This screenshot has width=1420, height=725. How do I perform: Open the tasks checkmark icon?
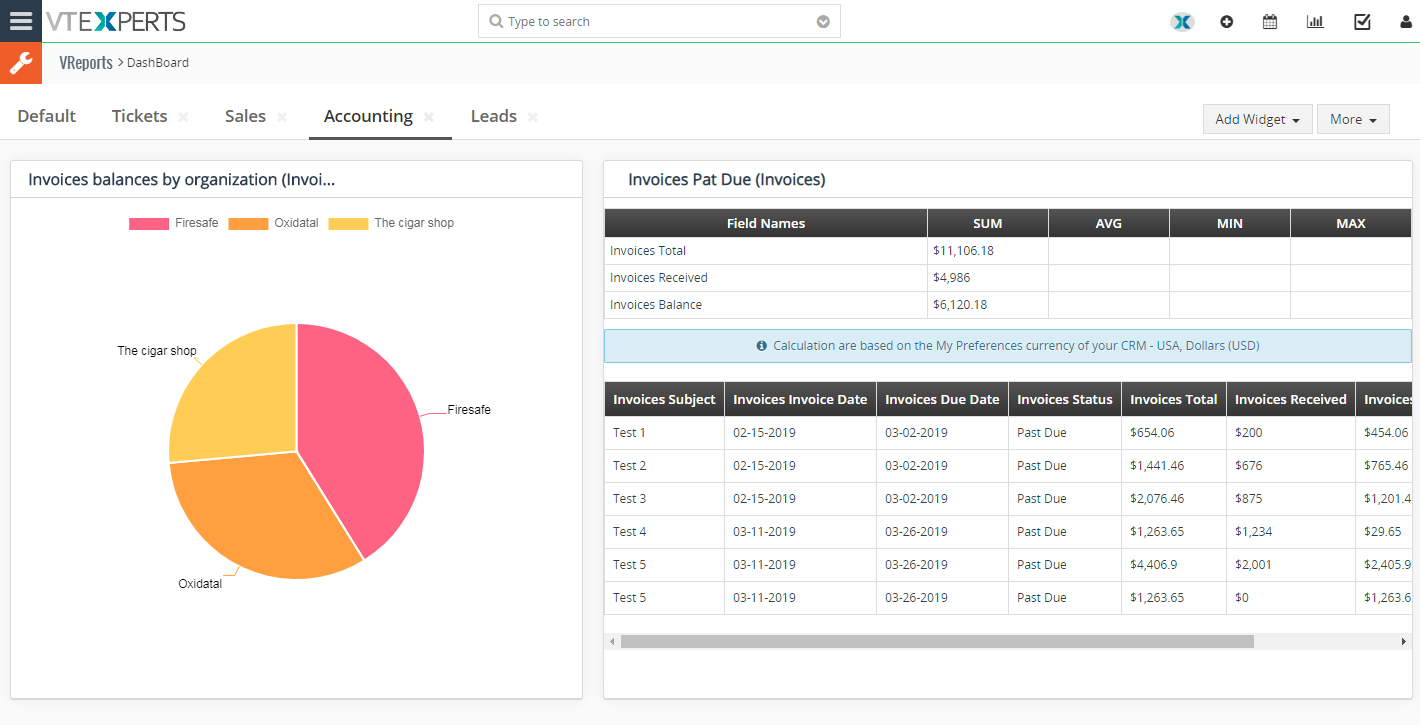pos(1361,20)
